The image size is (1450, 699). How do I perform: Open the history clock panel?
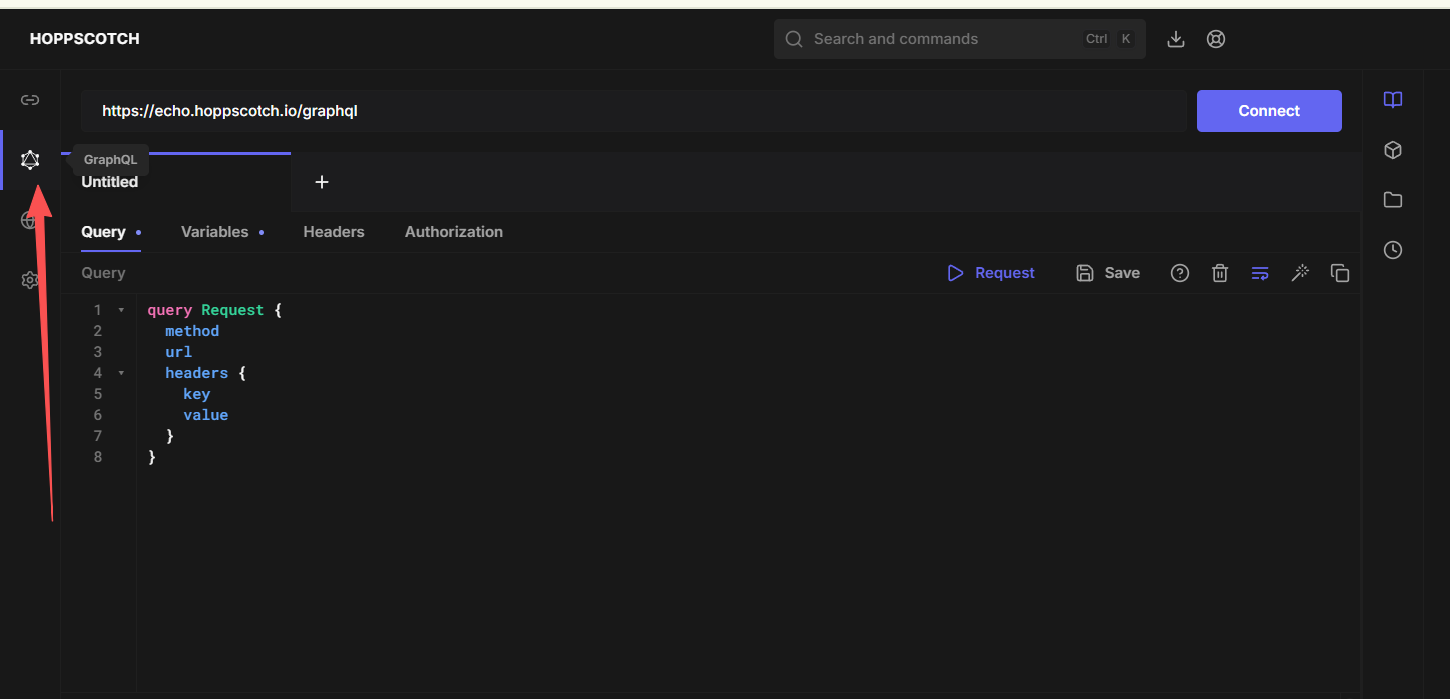click(1393, 250)
